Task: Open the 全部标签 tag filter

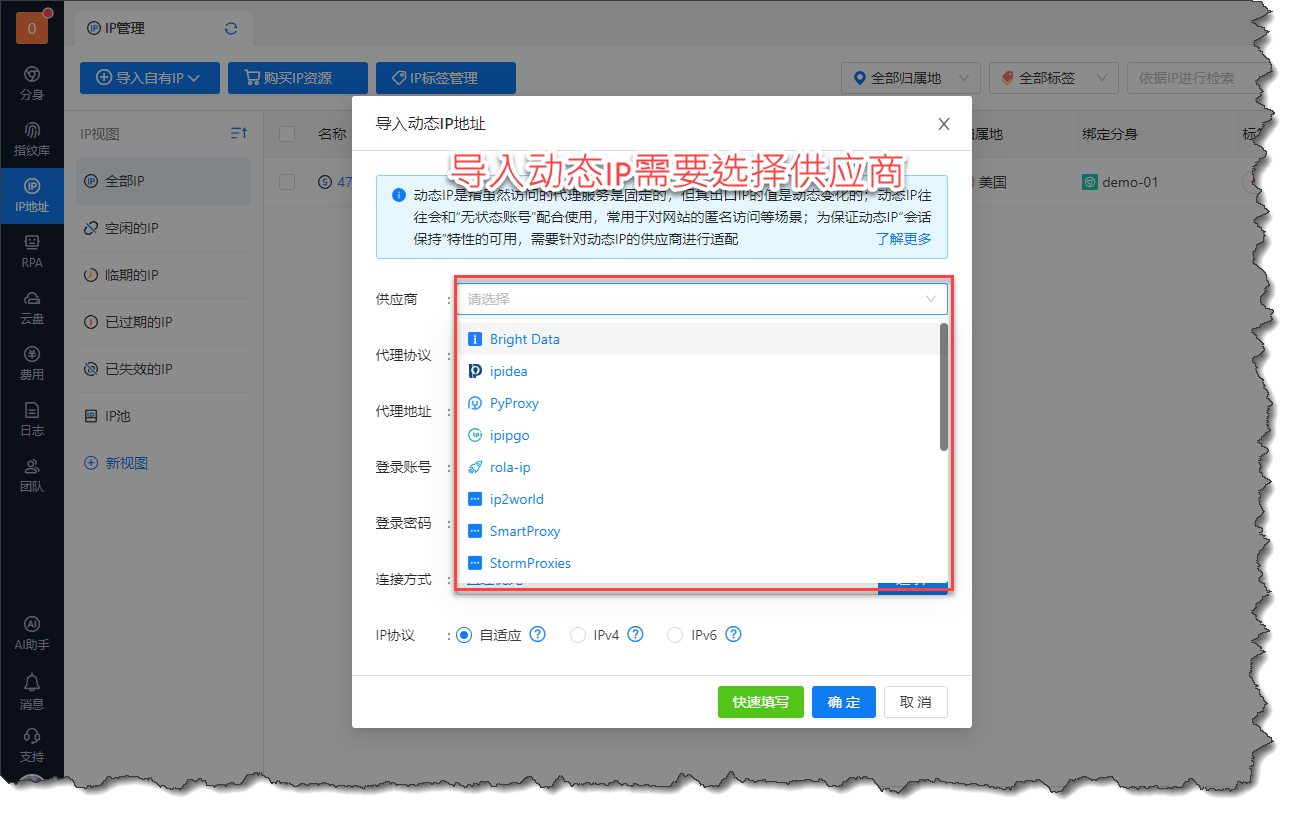Action: point(1054,78)
